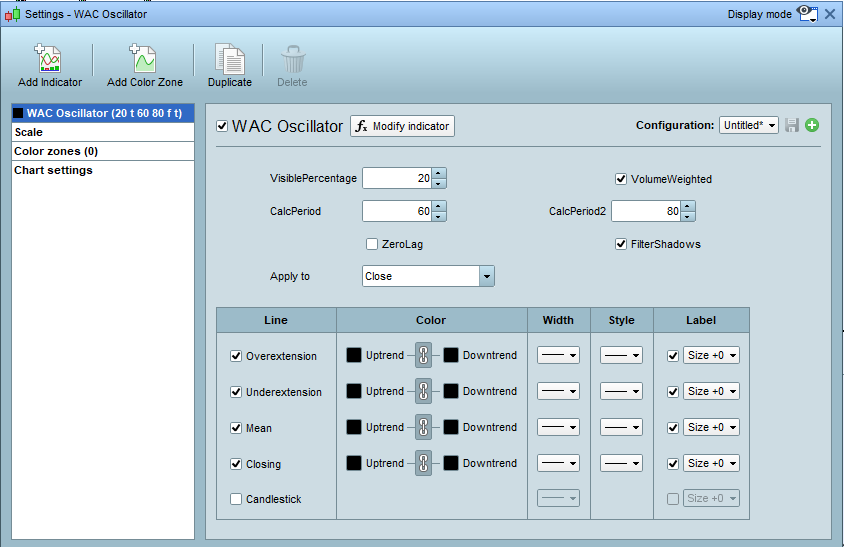Open Underextension width dropdown
Screen dimensions: 844x547
[x=558, y=391]
